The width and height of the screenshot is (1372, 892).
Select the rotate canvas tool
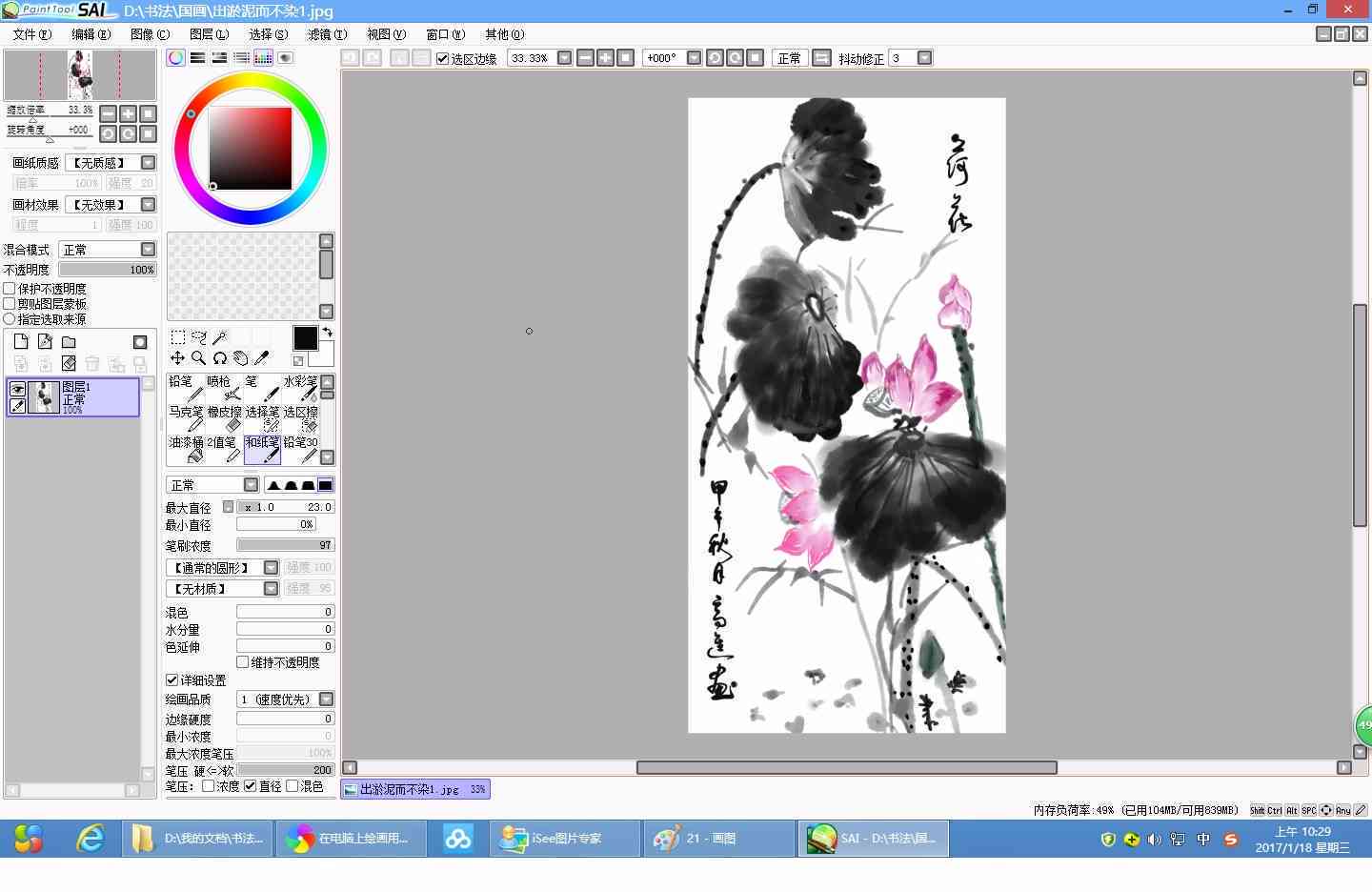pos(220,358)
